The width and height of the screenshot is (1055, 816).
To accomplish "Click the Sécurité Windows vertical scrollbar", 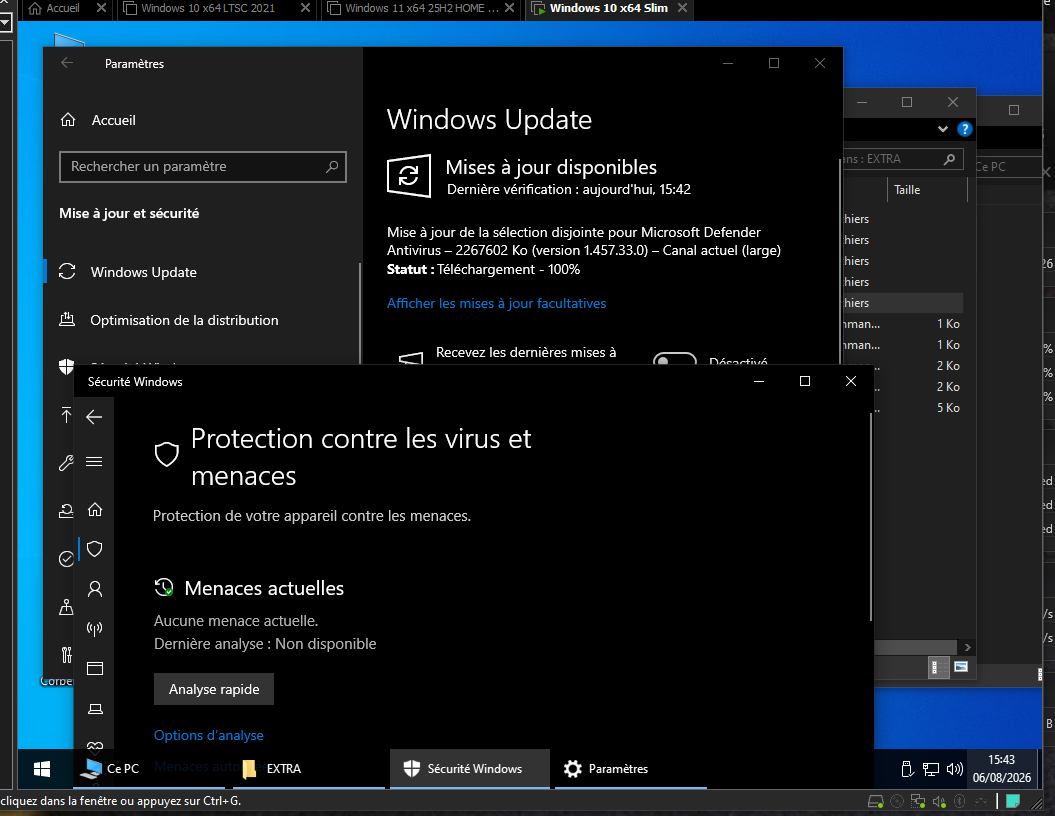I will (x=871, y=517).
